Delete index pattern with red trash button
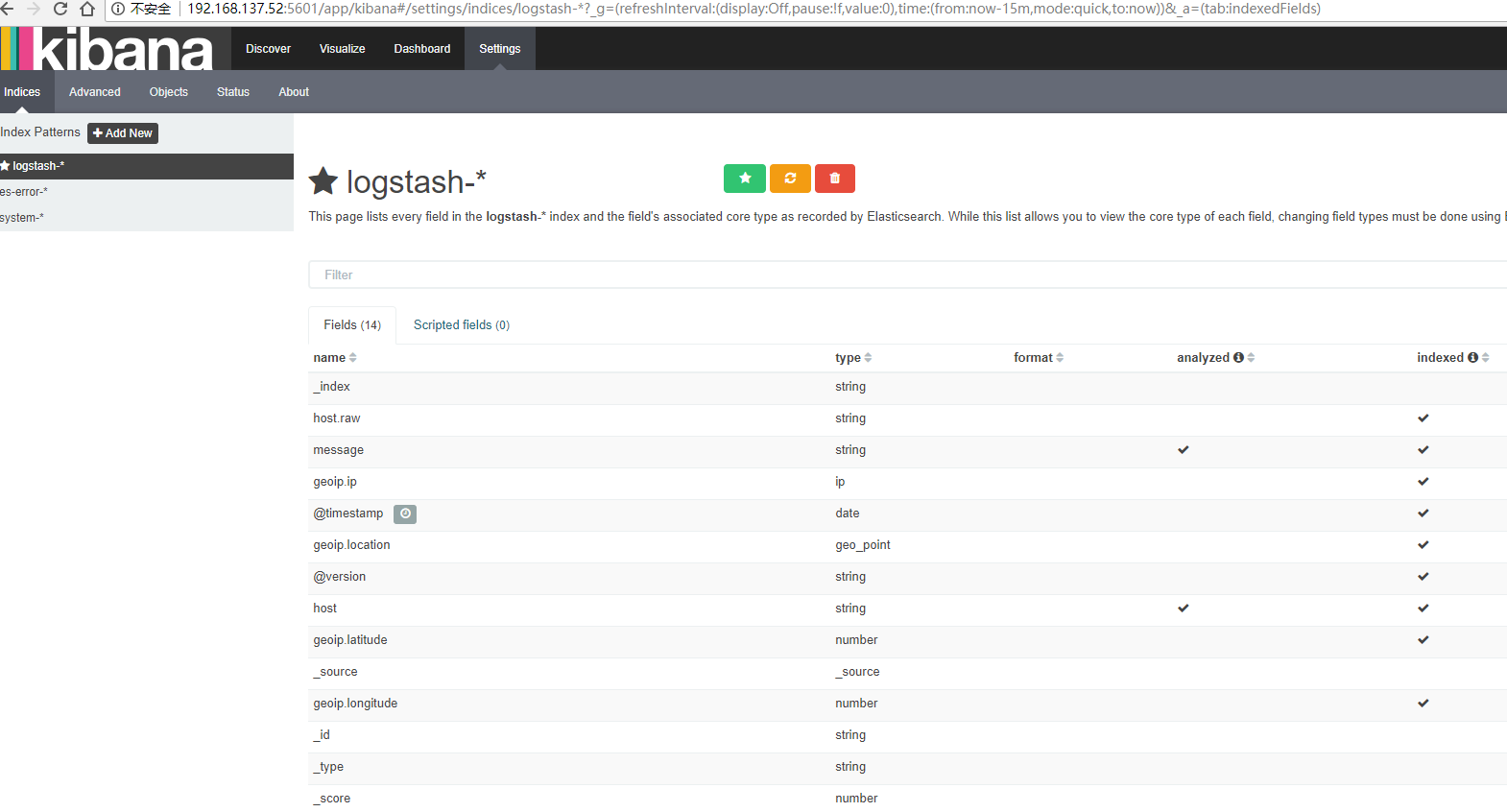The height and width of the screenshot is (812, 1507). (x=835, y=179)
